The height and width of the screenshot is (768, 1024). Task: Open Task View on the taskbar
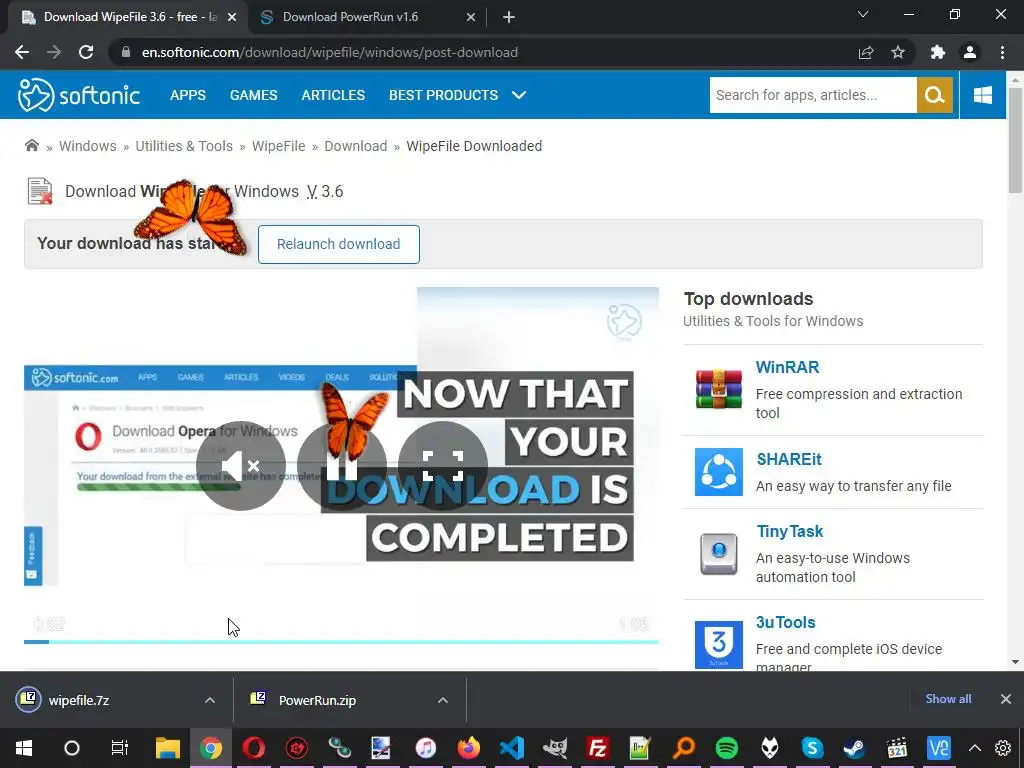click(x=120, y=748)
